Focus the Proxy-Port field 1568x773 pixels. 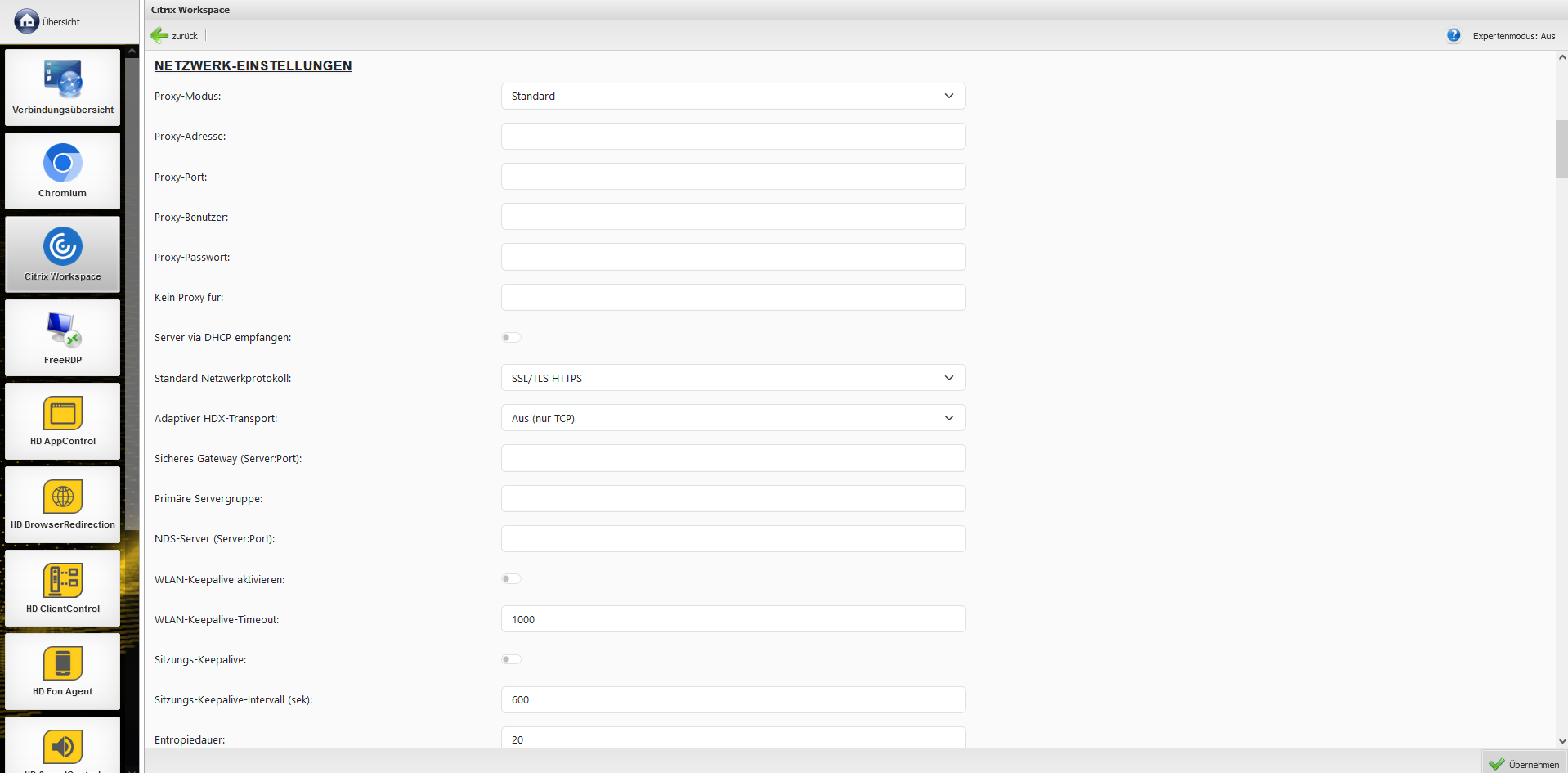point(733,177)
